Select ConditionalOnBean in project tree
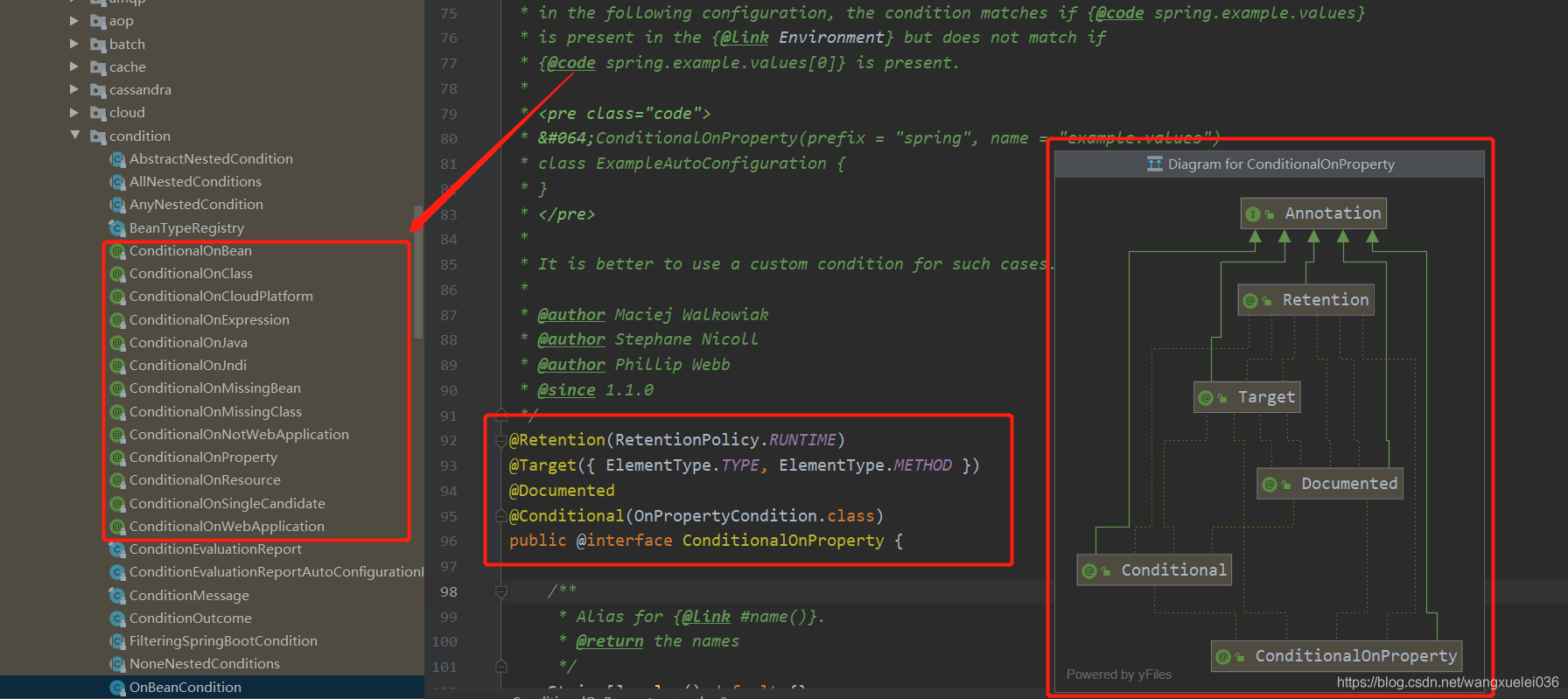Viewport: 1568px width, 699px height. (x=191, y=250)
